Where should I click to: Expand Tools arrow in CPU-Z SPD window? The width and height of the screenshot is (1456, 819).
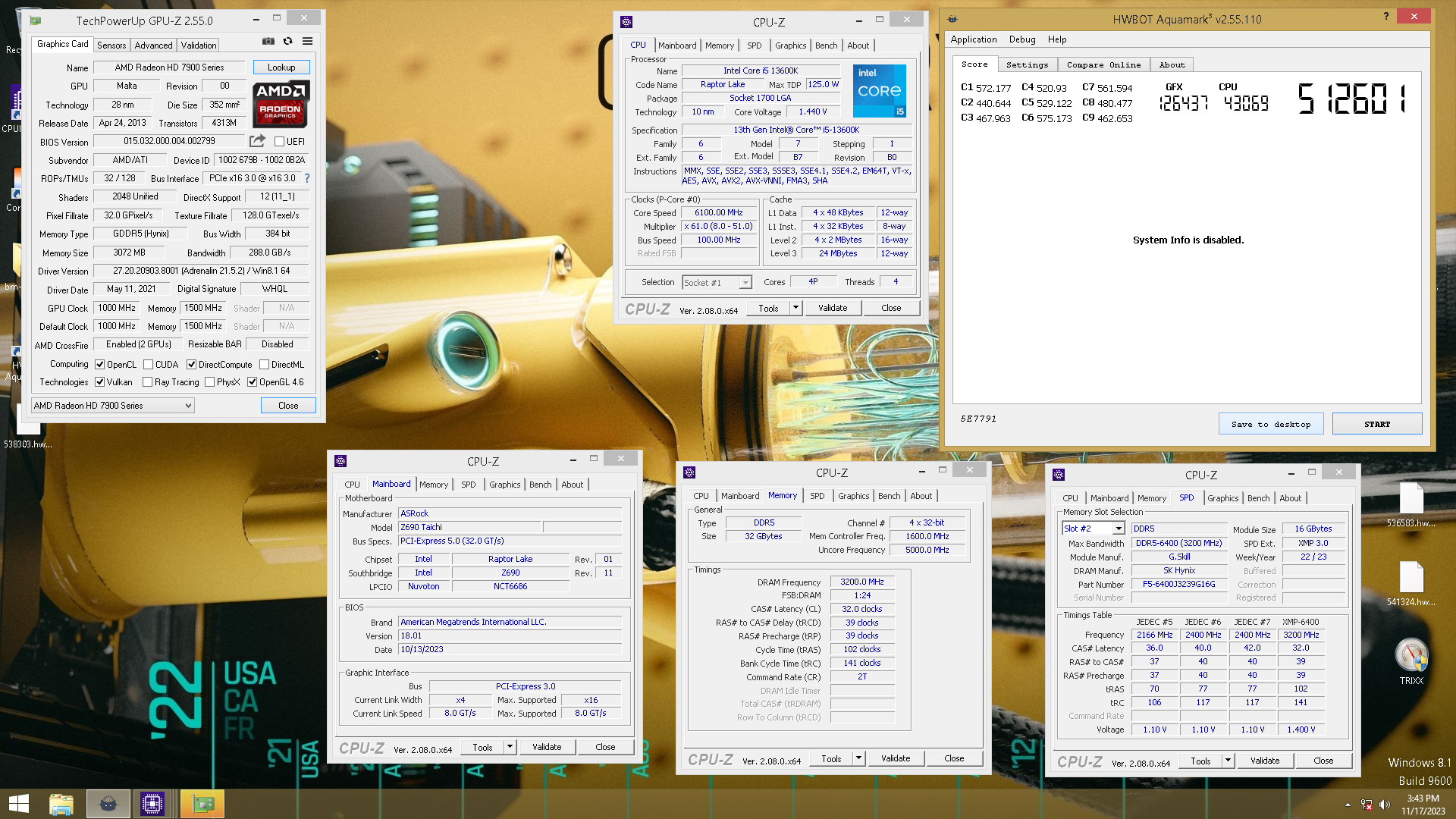pyautogui.click(x=1228, y=761)
